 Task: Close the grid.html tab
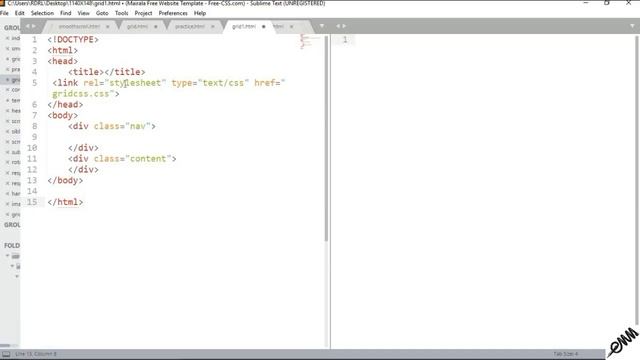pos(156,27)
